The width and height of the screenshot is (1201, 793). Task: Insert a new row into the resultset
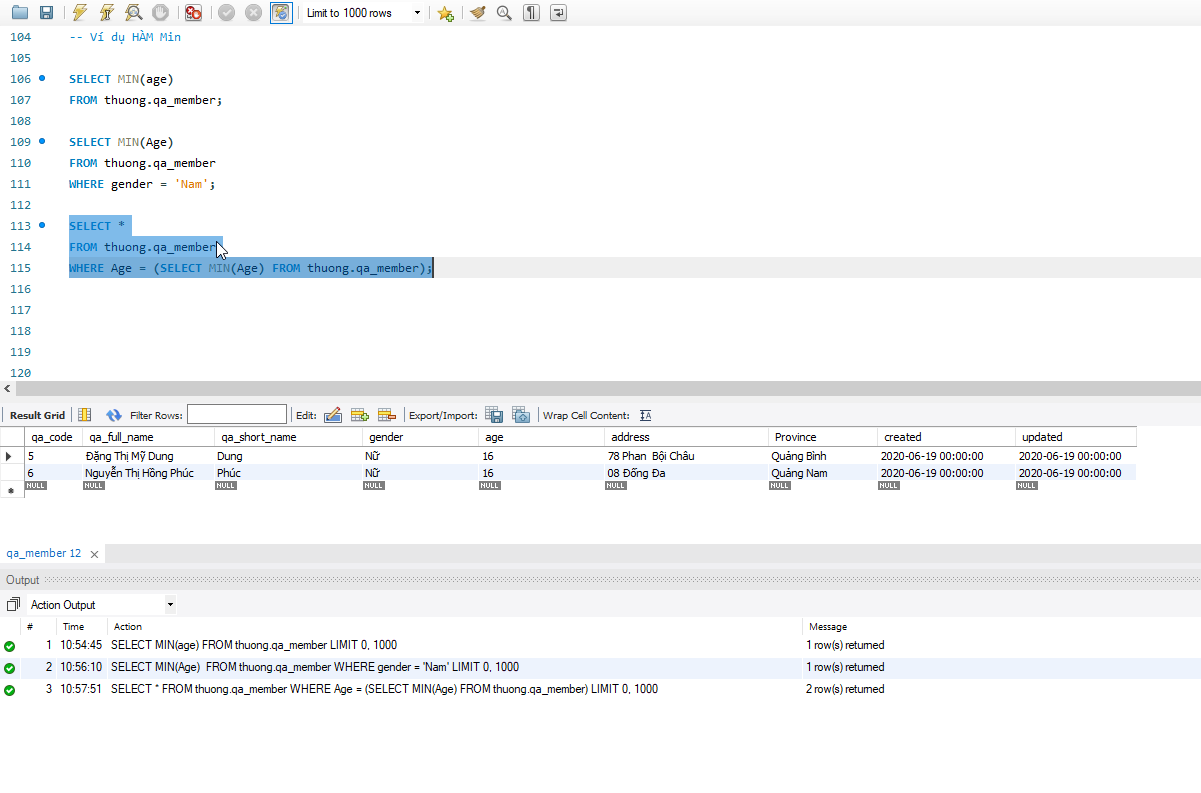coord(361,415)
